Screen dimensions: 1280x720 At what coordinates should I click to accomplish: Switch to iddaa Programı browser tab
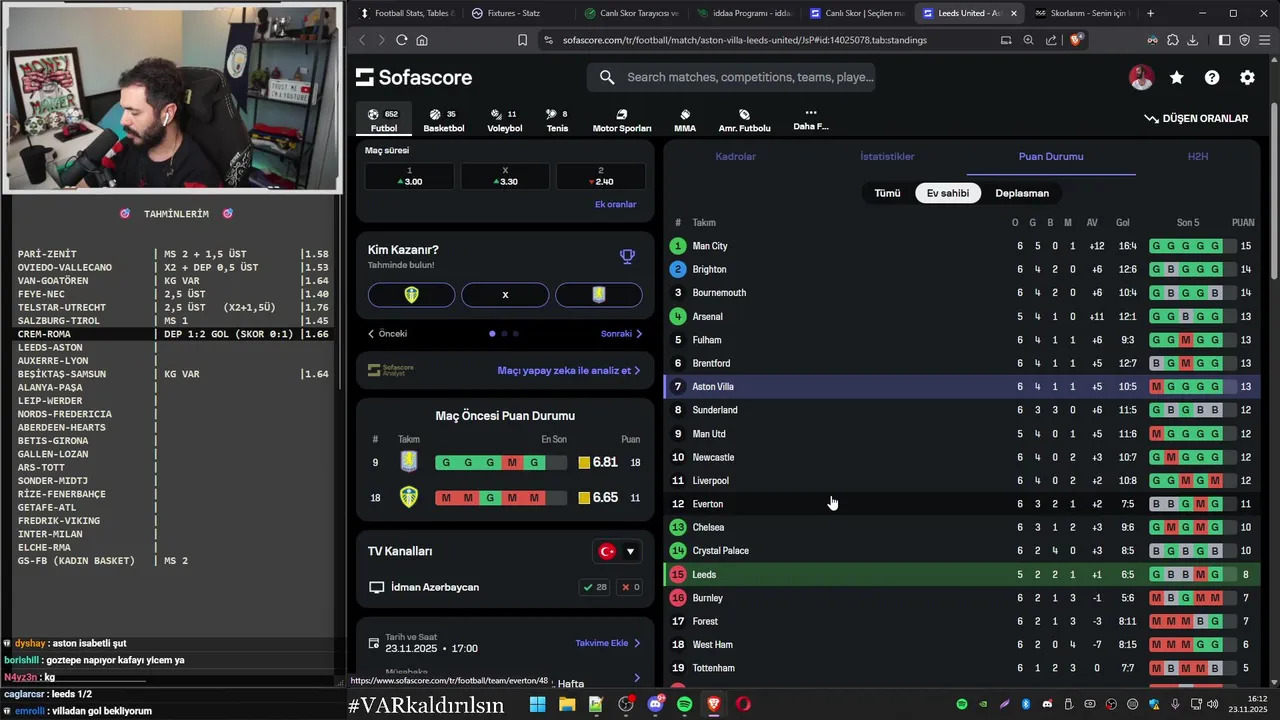coord(744,13)
